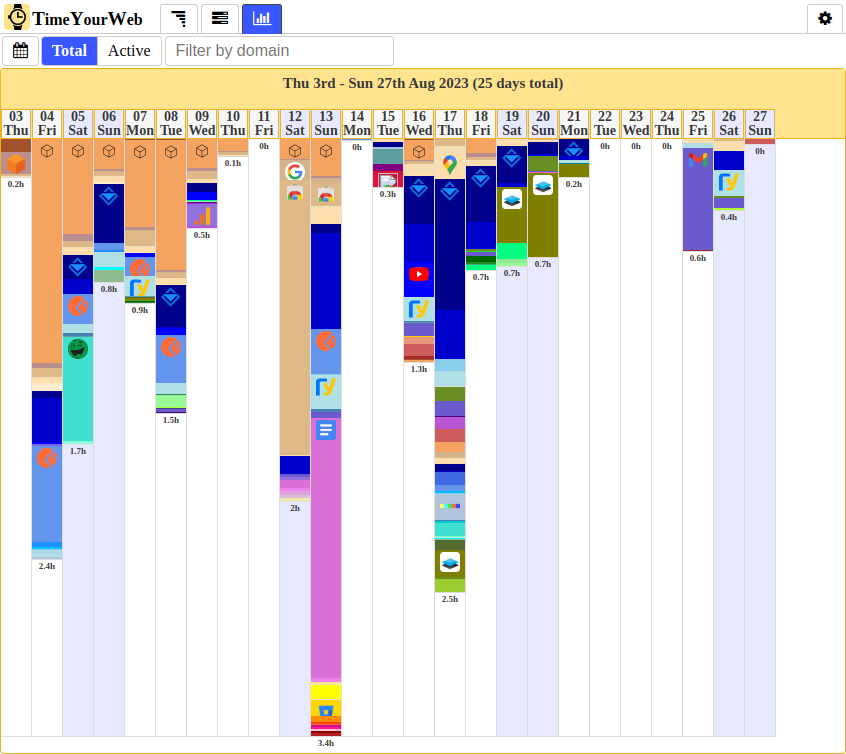Click the Google G favicon in Saturday 12 column
The width and height of the screenshot is (846, 754).
[x=295, y=171]
